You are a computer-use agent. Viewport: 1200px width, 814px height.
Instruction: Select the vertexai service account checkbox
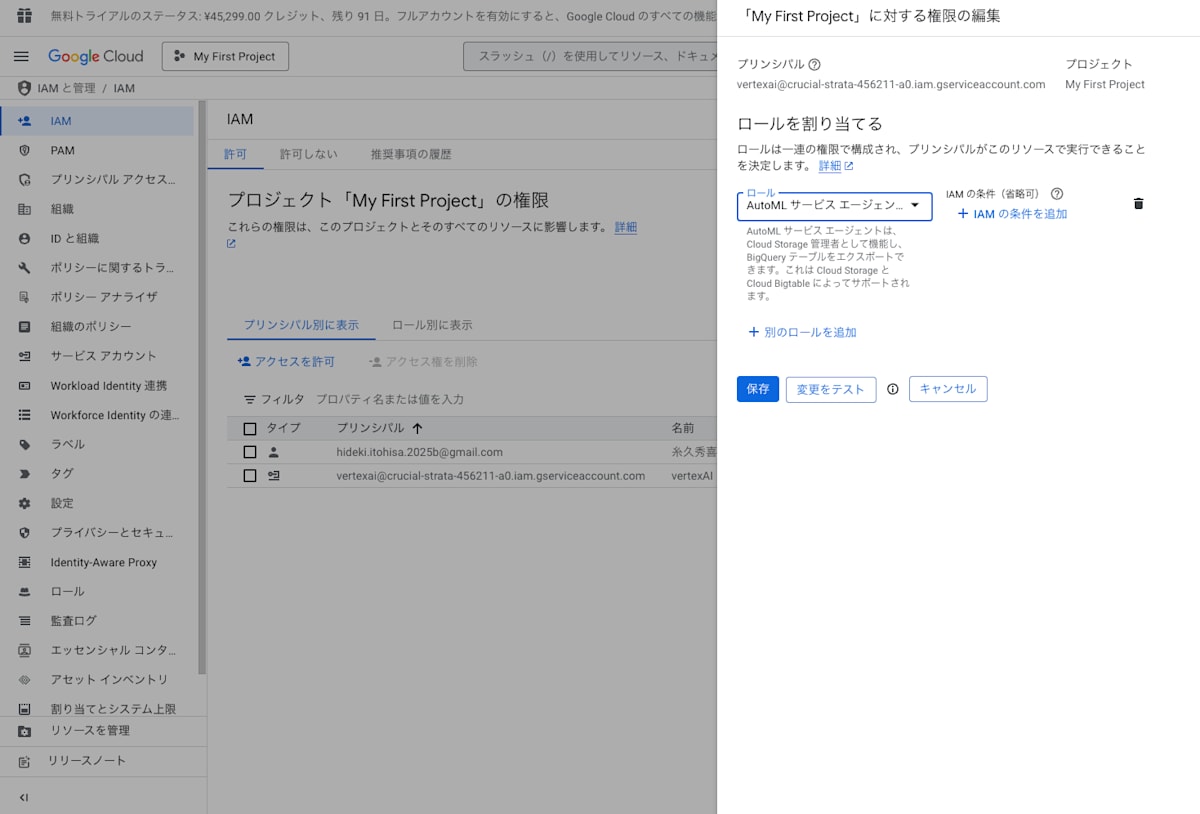tap(250, 475)
